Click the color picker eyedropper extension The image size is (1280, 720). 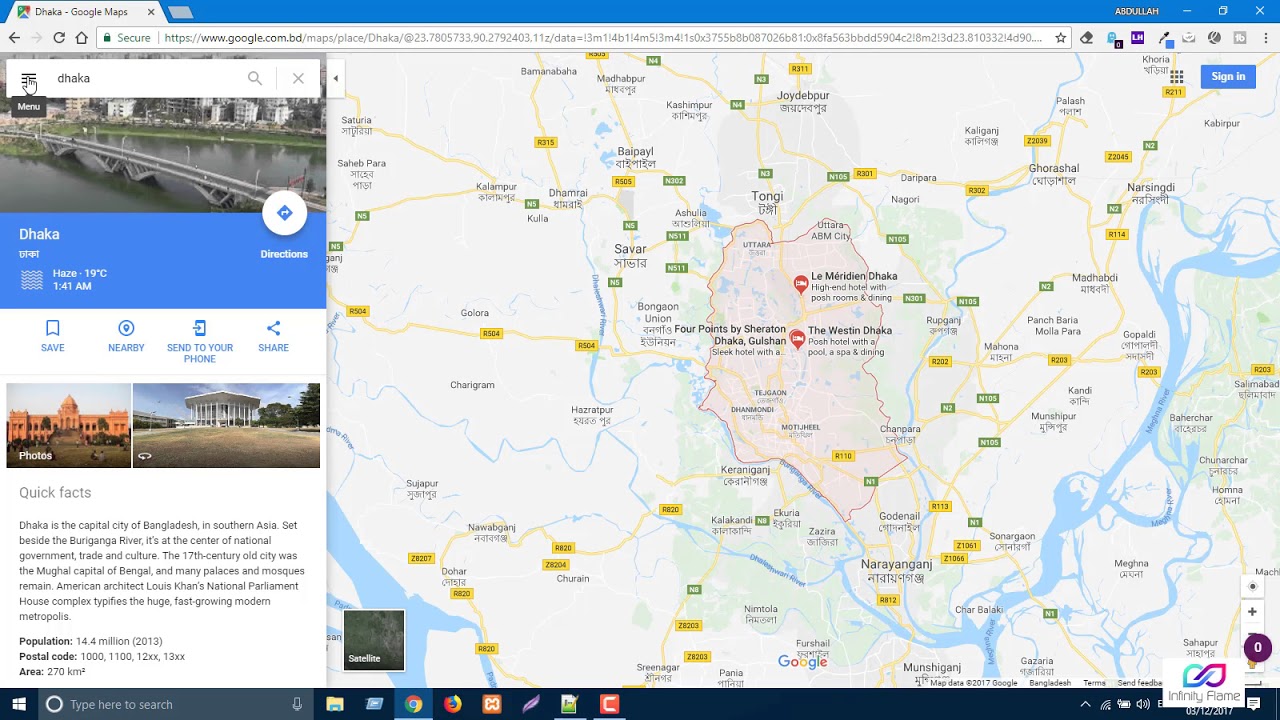tap(1164, 38)
